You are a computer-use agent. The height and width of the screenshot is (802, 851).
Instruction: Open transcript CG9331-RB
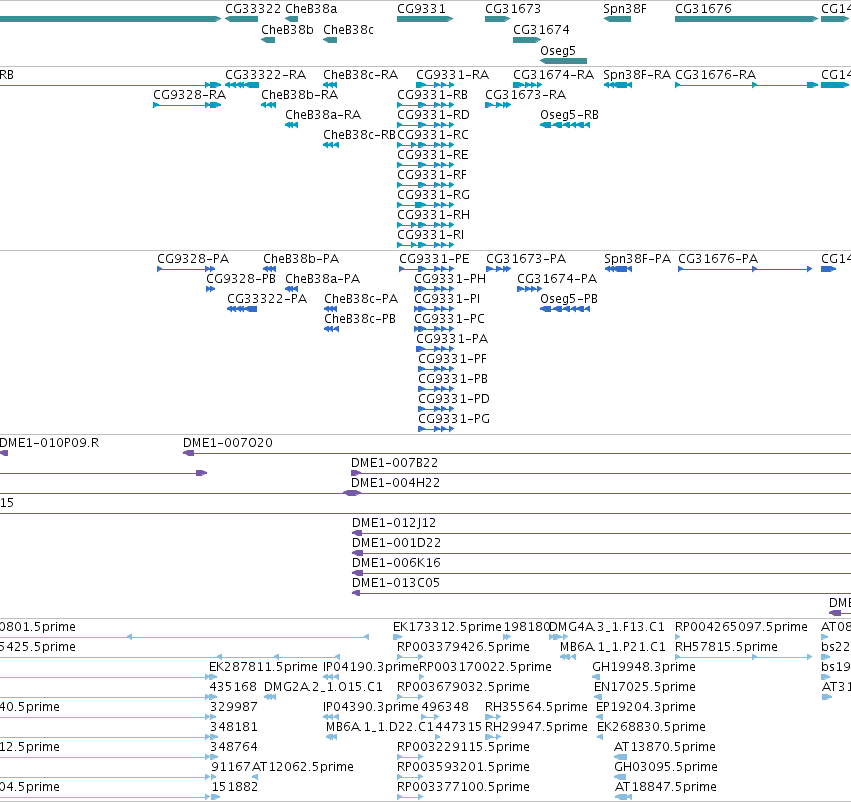tap(433, 95)
